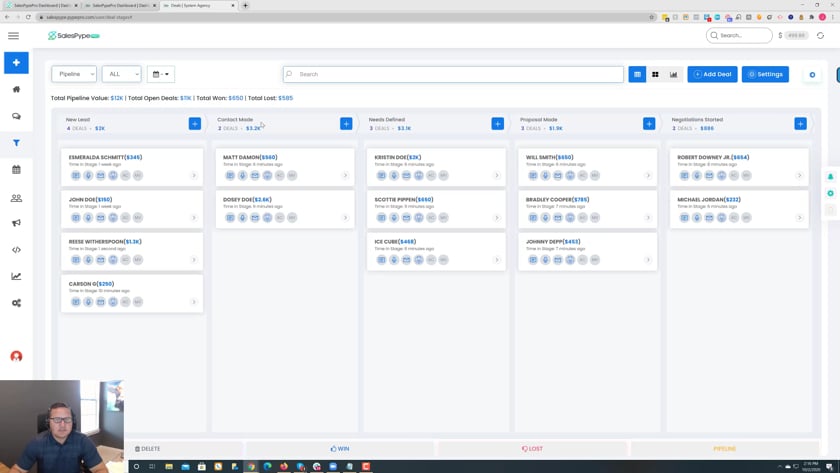Open the calendar date range dropdown
This screenshot has height=473, width=840.
pos(161,74)
